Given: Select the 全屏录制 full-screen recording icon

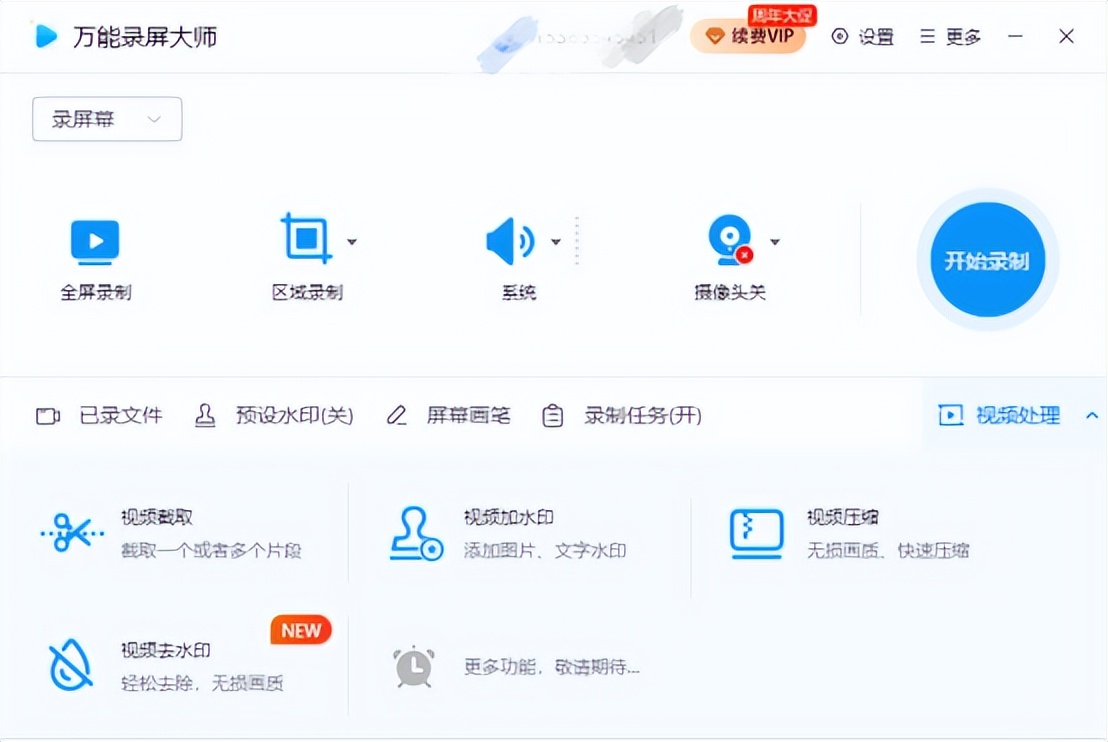Looking at the screenshot, I should (95, 240).
